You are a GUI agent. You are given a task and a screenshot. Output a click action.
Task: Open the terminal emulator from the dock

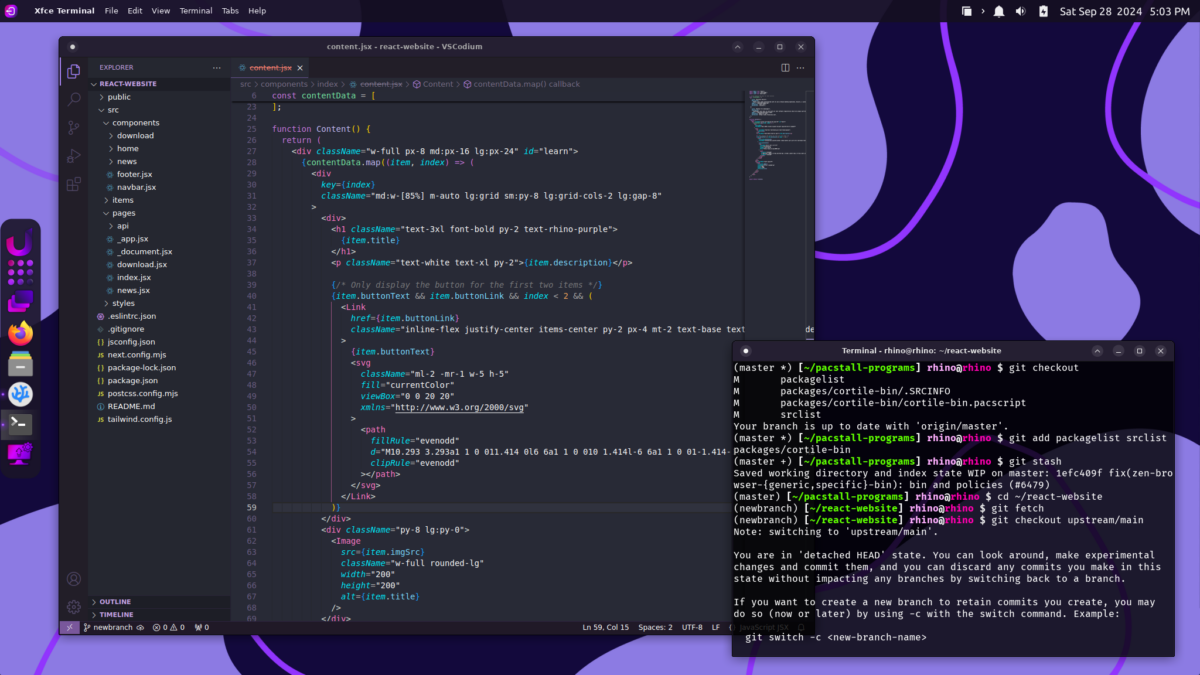click(22, 424)
